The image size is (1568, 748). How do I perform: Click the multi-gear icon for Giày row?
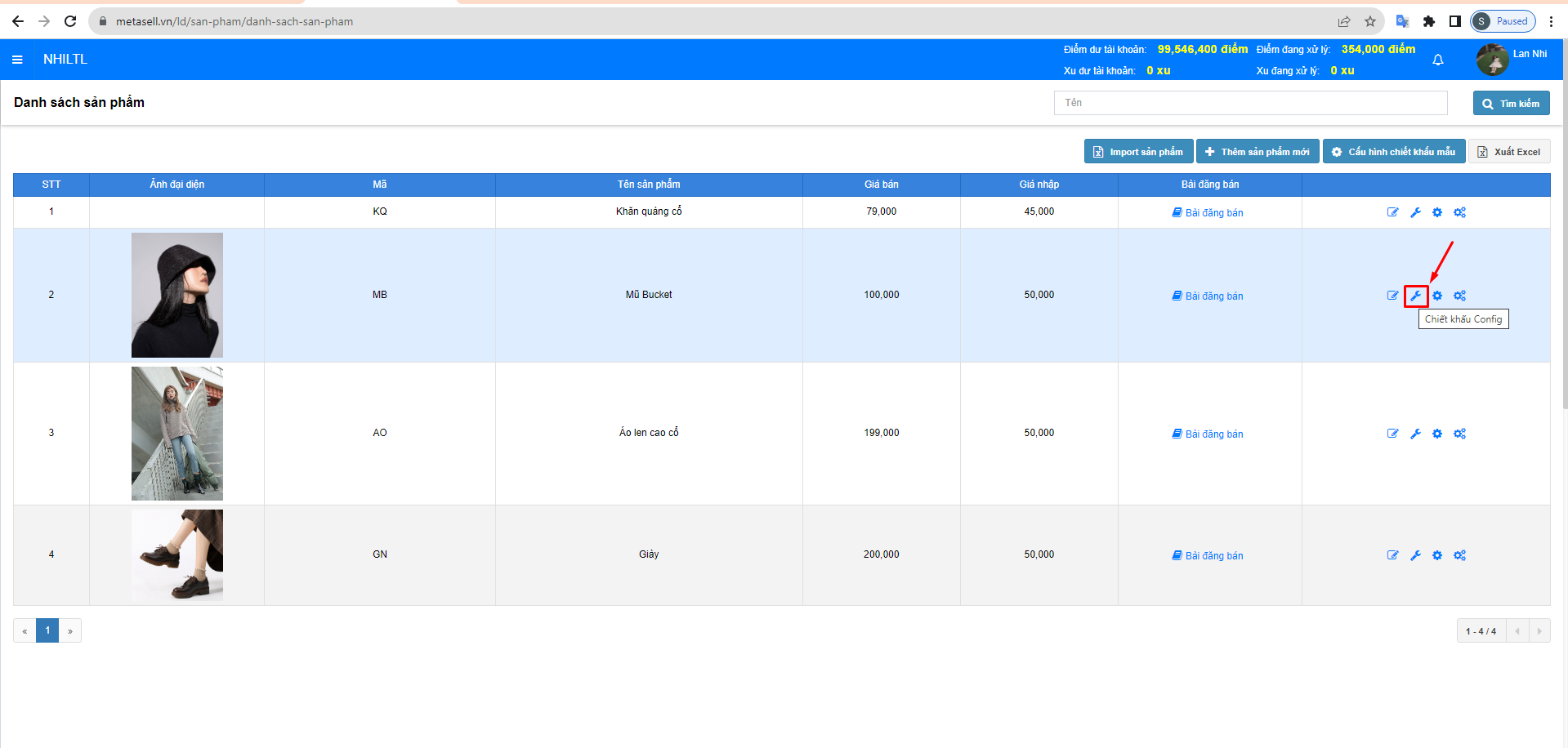[x=1459, y=555]
